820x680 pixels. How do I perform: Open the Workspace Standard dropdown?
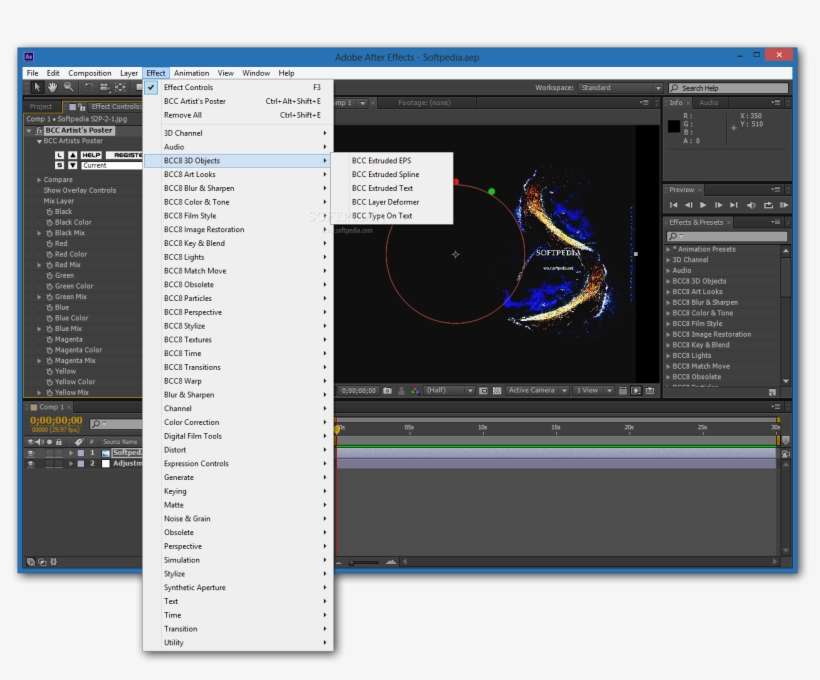[621, 88]
